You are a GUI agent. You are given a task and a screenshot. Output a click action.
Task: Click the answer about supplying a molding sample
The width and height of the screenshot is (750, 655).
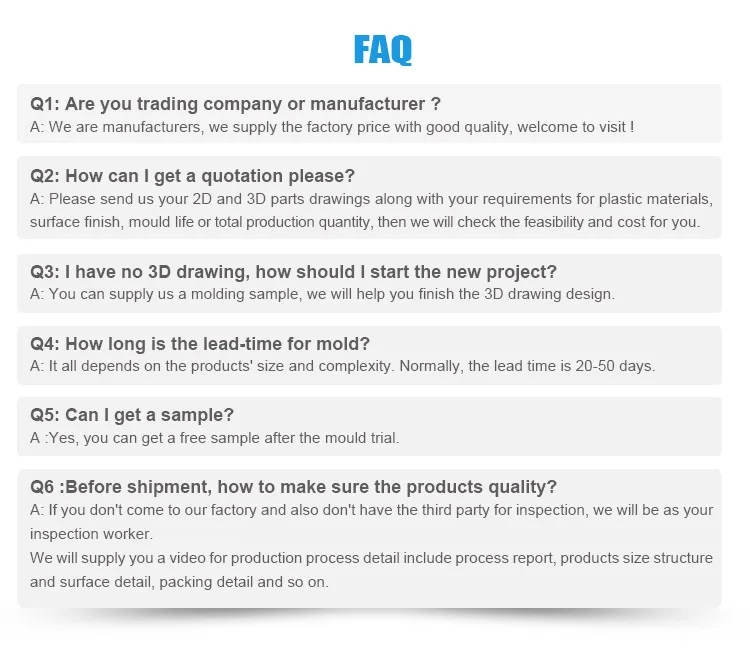pos(322,294)
